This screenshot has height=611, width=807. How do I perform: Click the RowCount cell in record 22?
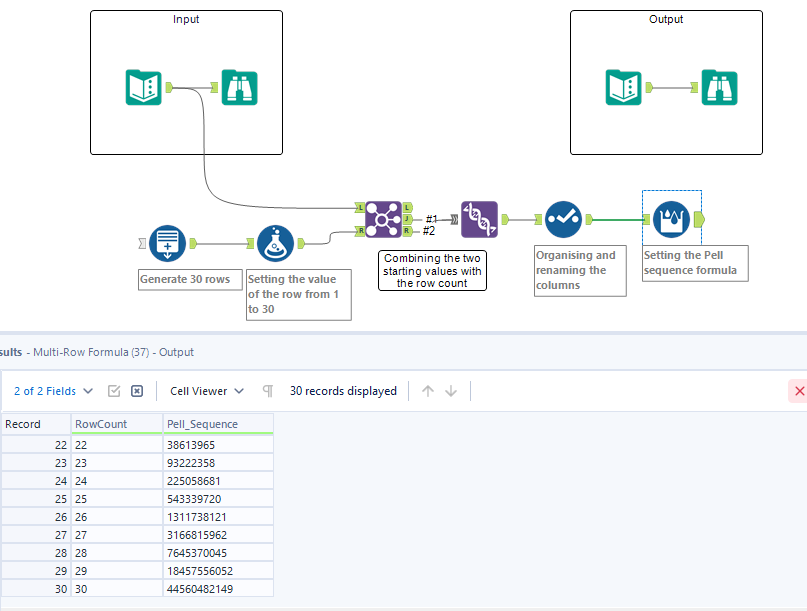coord(117,445)
